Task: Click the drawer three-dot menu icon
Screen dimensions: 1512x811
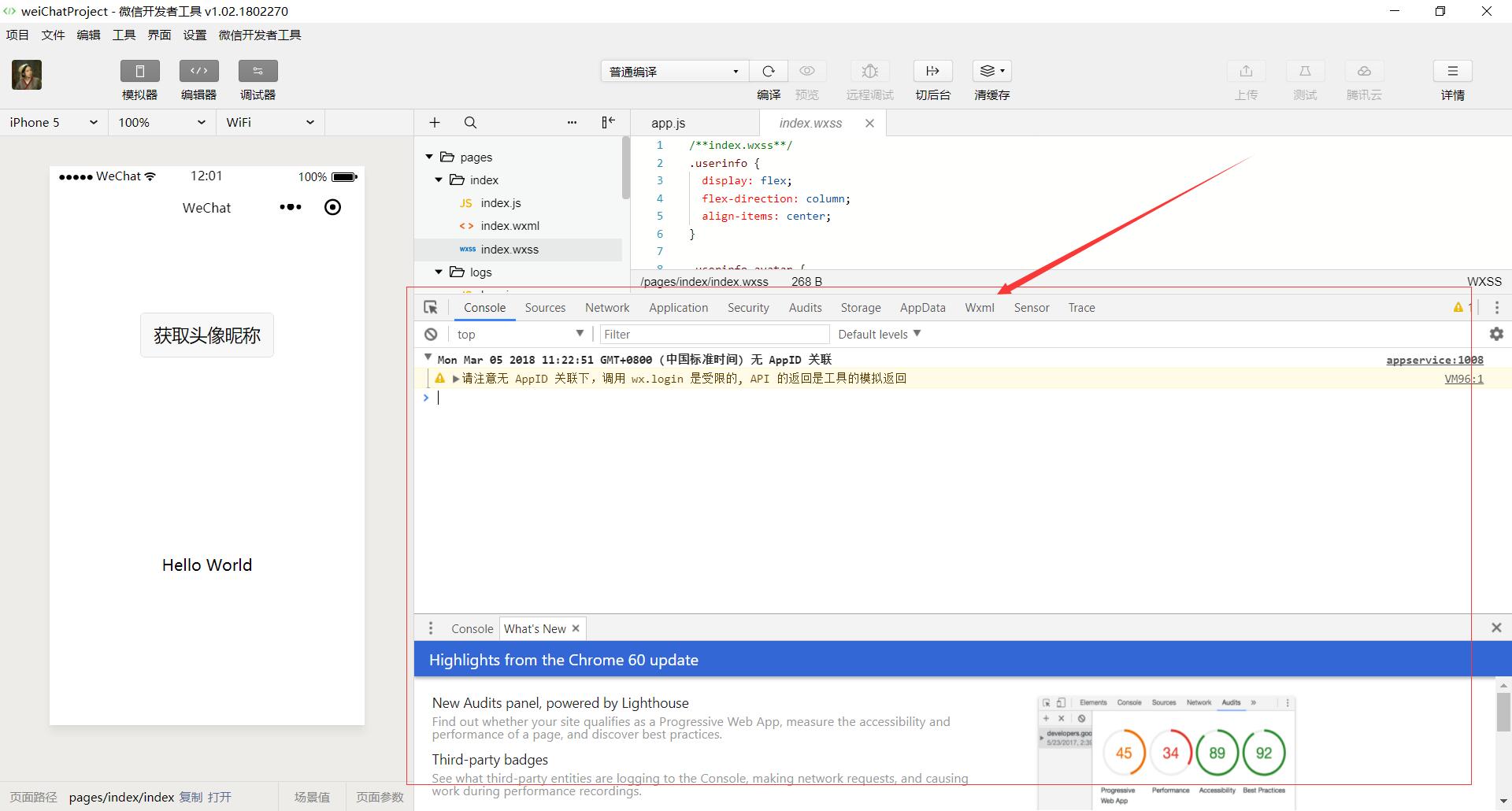Action: pyautogui.click(x=431, y=628)
